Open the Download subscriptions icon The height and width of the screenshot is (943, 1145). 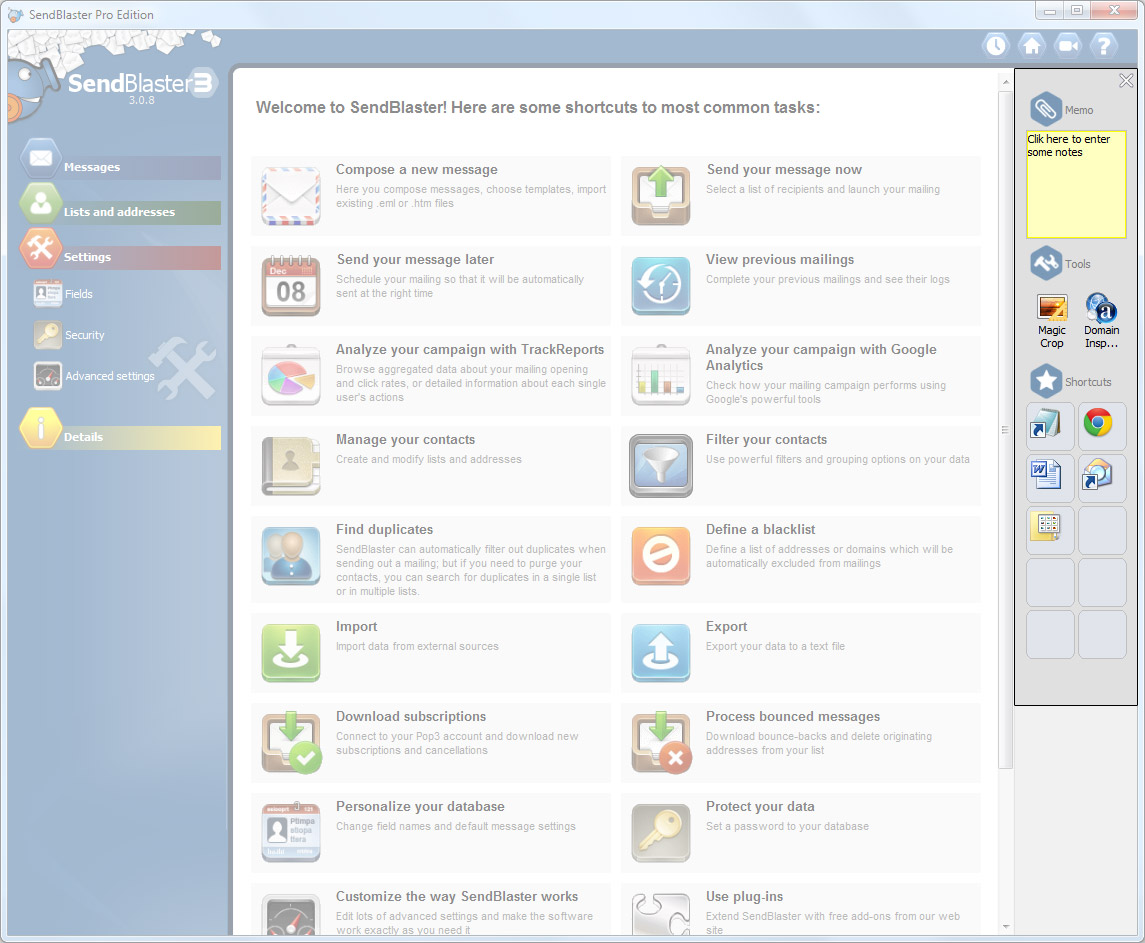pyautogui.click(x=291, y=742)
